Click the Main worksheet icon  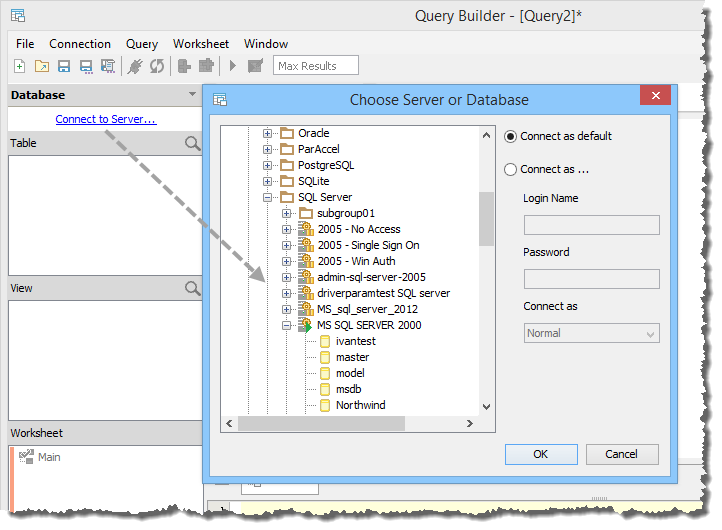point(26,457)
